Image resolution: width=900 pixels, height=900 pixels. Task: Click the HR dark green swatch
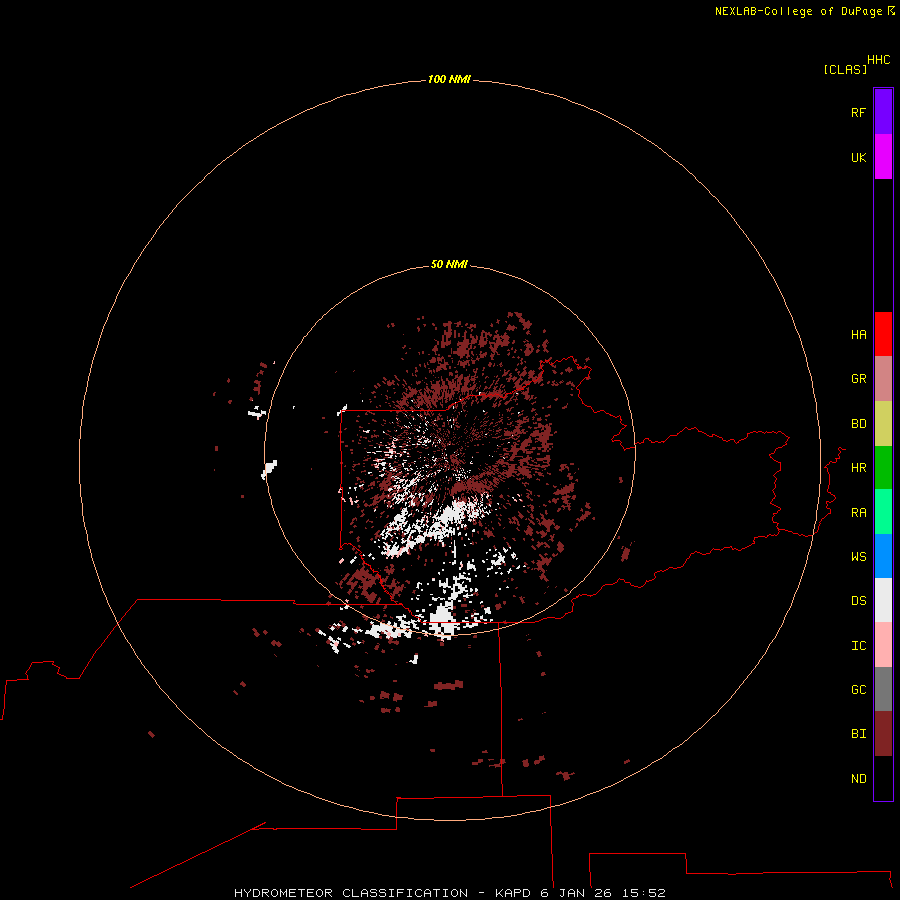(883, 468)
